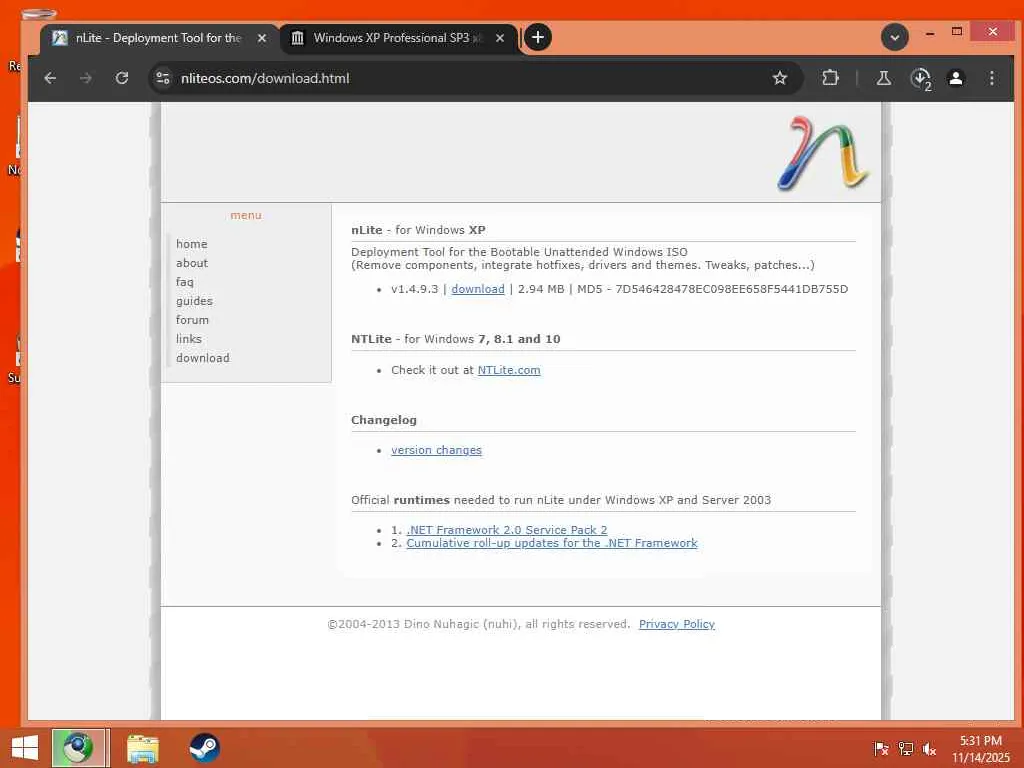Close the nLite Deployment Tool tab
Image resolution: width=1024 pixels, height=768 pixels.
tap(262, 38)
